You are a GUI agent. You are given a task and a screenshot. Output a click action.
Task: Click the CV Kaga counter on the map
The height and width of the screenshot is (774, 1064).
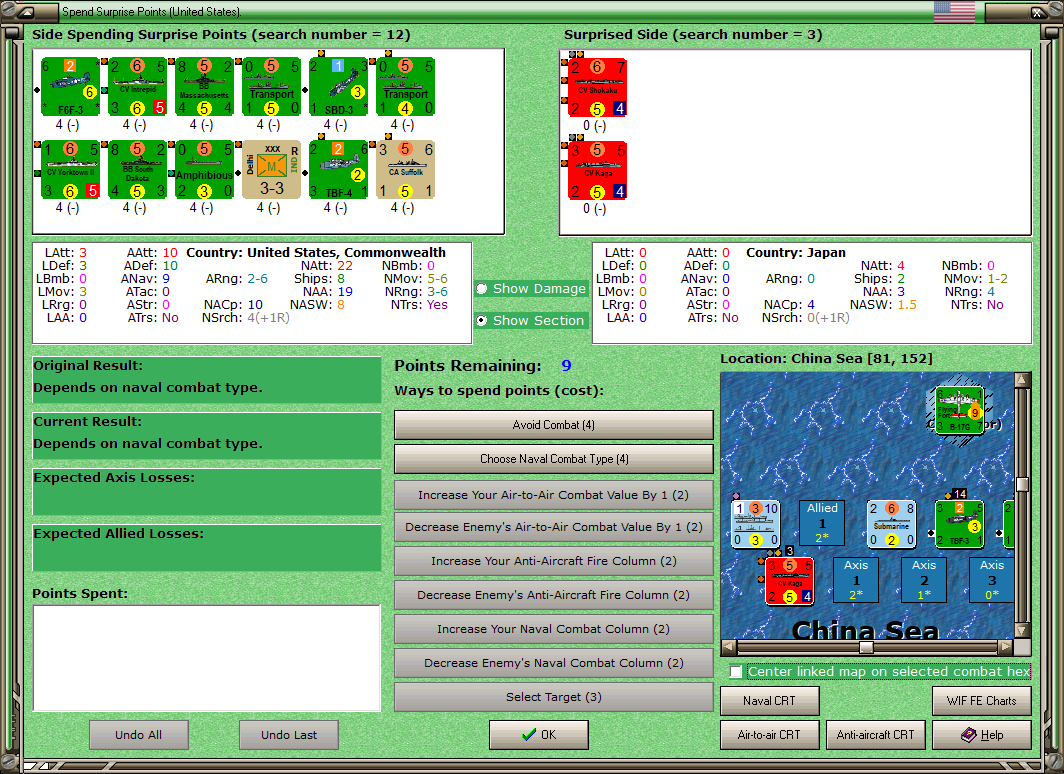789,581
